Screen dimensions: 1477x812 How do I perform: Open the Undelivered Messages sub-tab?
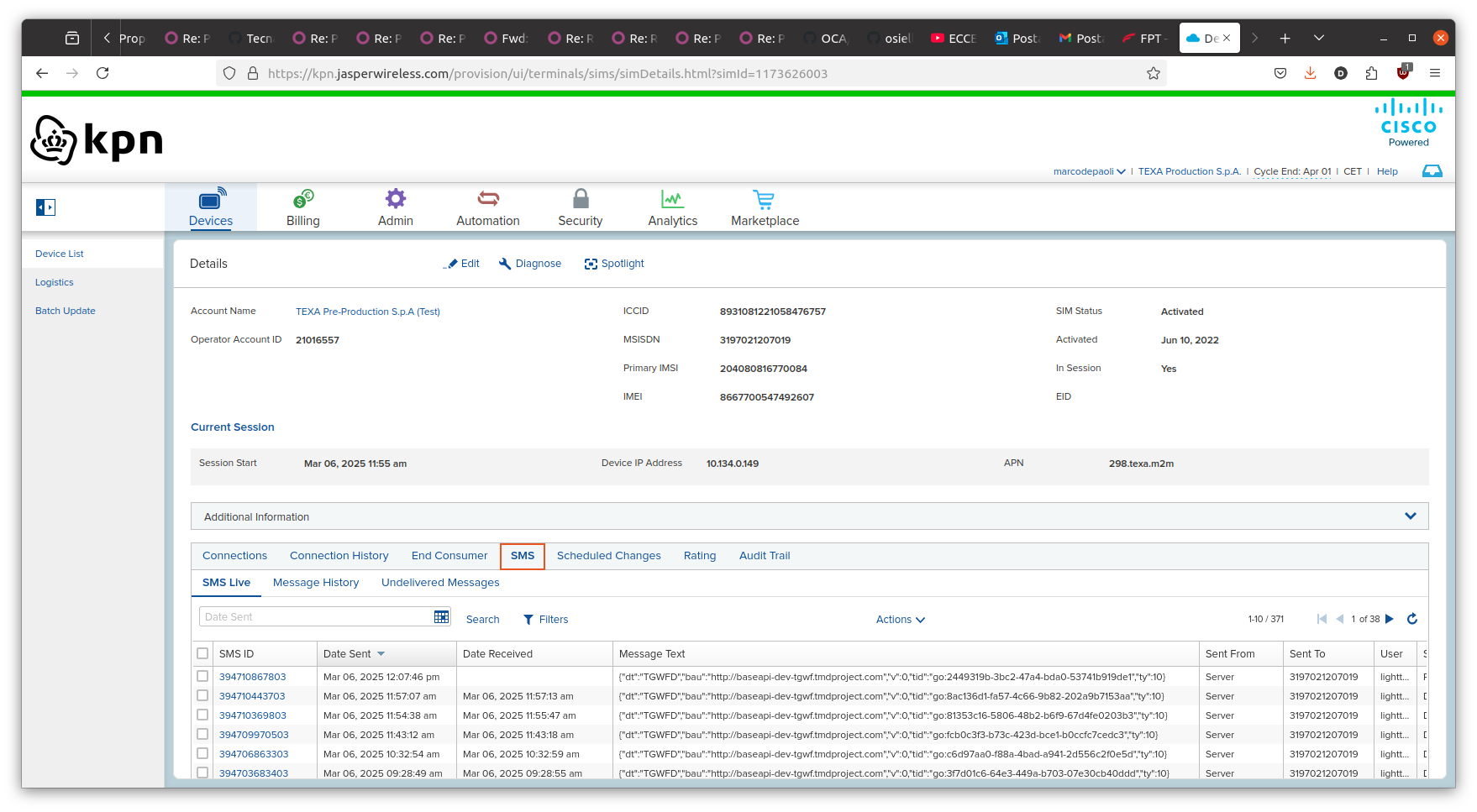point(440,583)
